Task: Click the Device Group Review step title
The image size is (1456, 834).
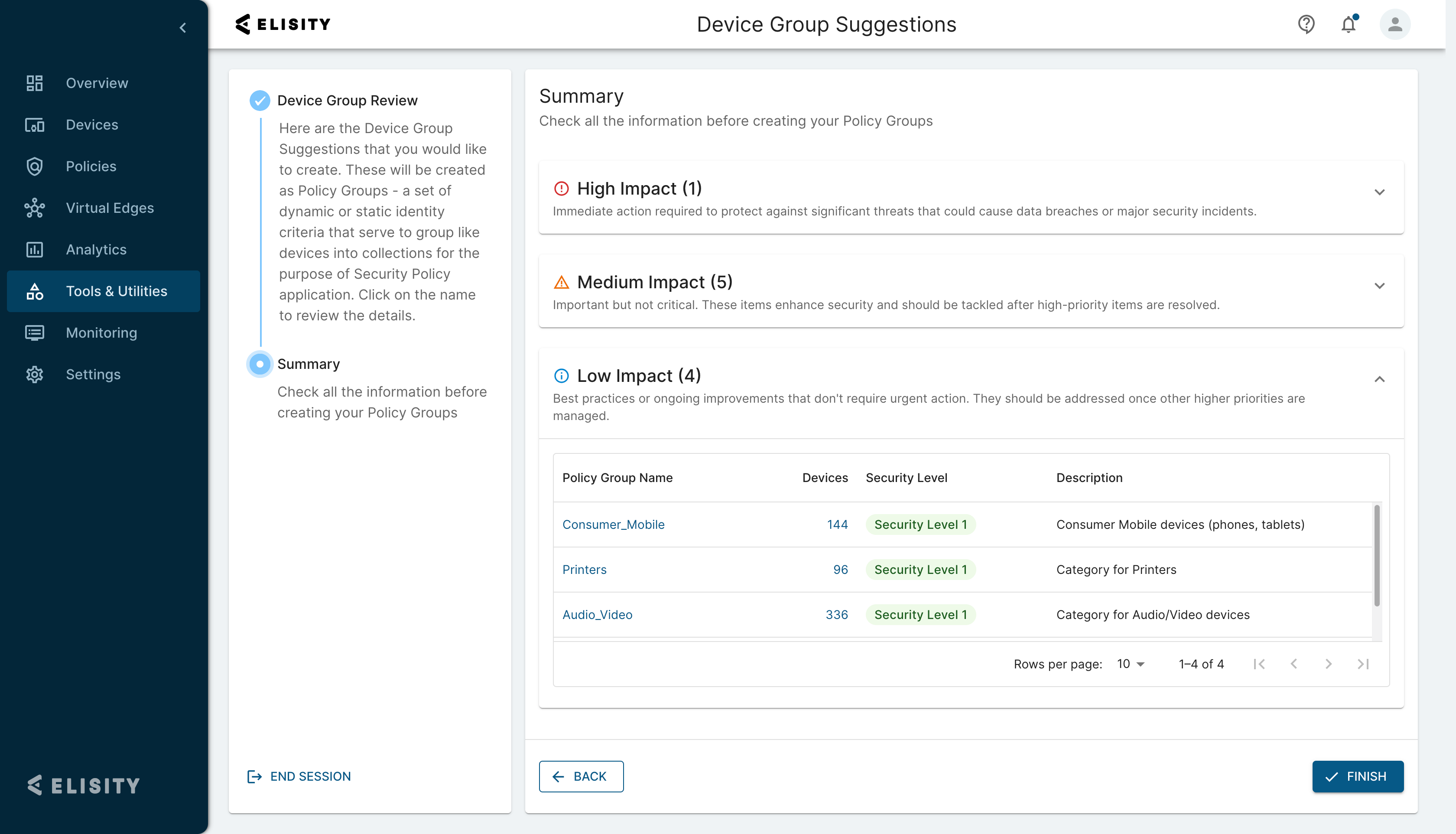Action: coord(347,100)
